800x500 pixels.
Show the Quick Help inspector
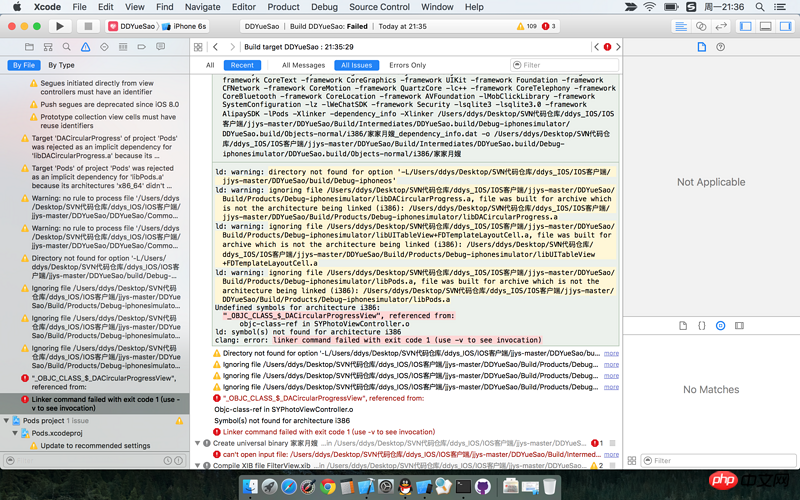click(x=720, y=47)
